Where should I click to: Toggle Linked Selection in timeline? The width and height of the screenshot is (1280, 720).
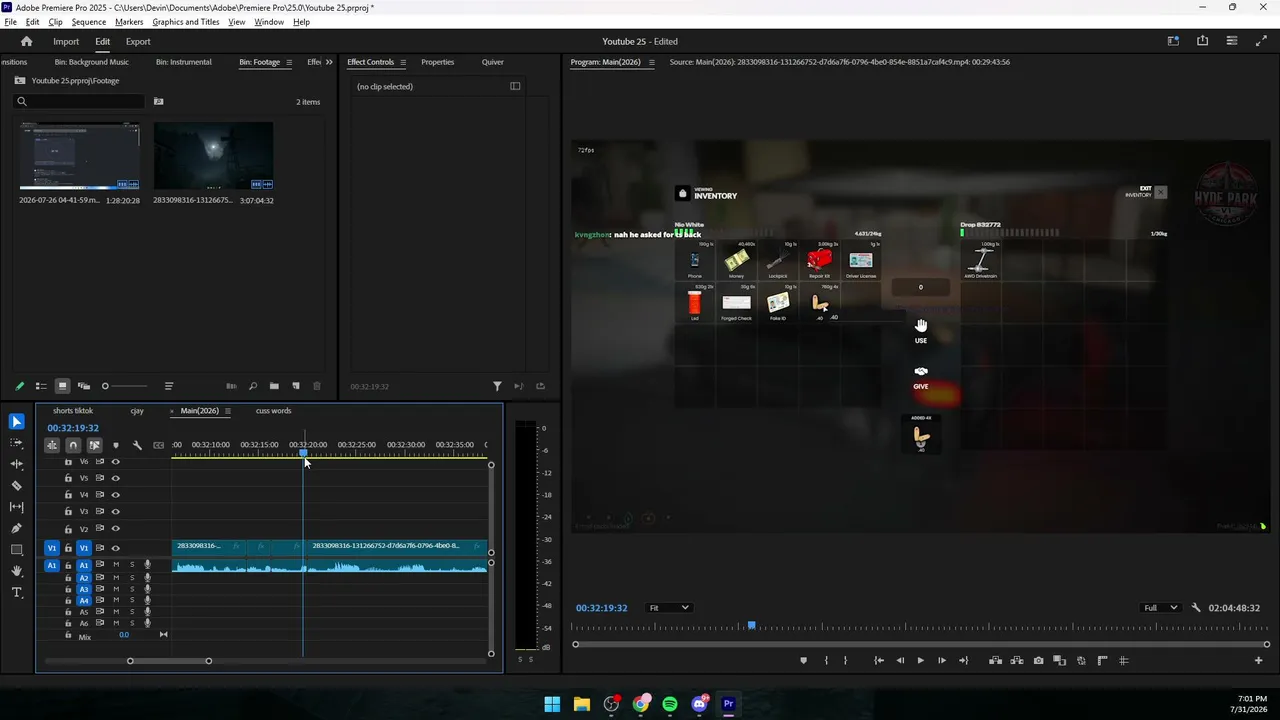(x=94, y=445)
